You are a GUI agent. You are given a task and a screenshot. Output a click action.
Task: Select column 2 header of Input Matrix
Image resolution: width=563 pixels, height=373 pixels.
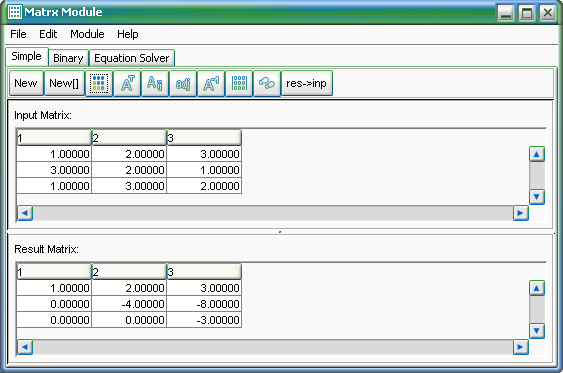129,138
